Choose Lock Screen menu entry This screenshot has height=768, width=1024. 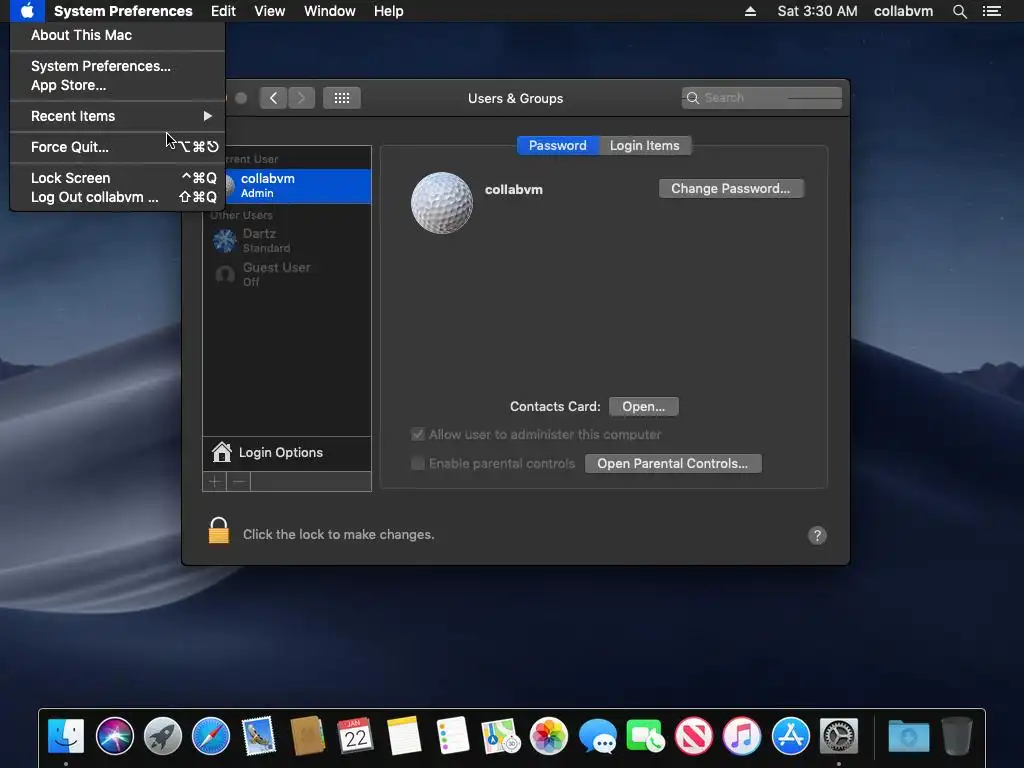(118, 178)
